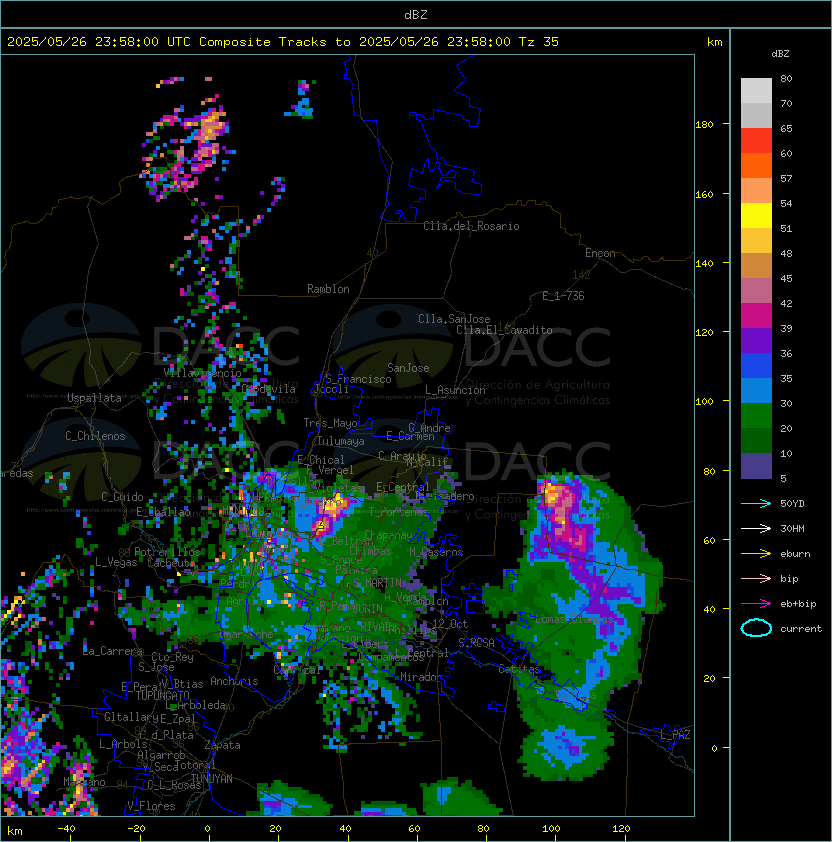Click the '50YD' legend label
Screen dimensions: 832x842
pos(792,504)
